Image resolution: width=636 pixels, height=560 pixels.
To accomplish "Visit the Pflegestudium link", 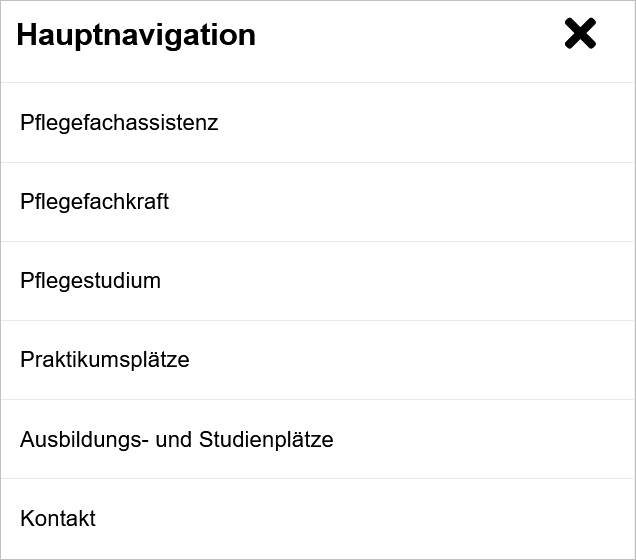I will pyautogui.click(x=91, y=281).
